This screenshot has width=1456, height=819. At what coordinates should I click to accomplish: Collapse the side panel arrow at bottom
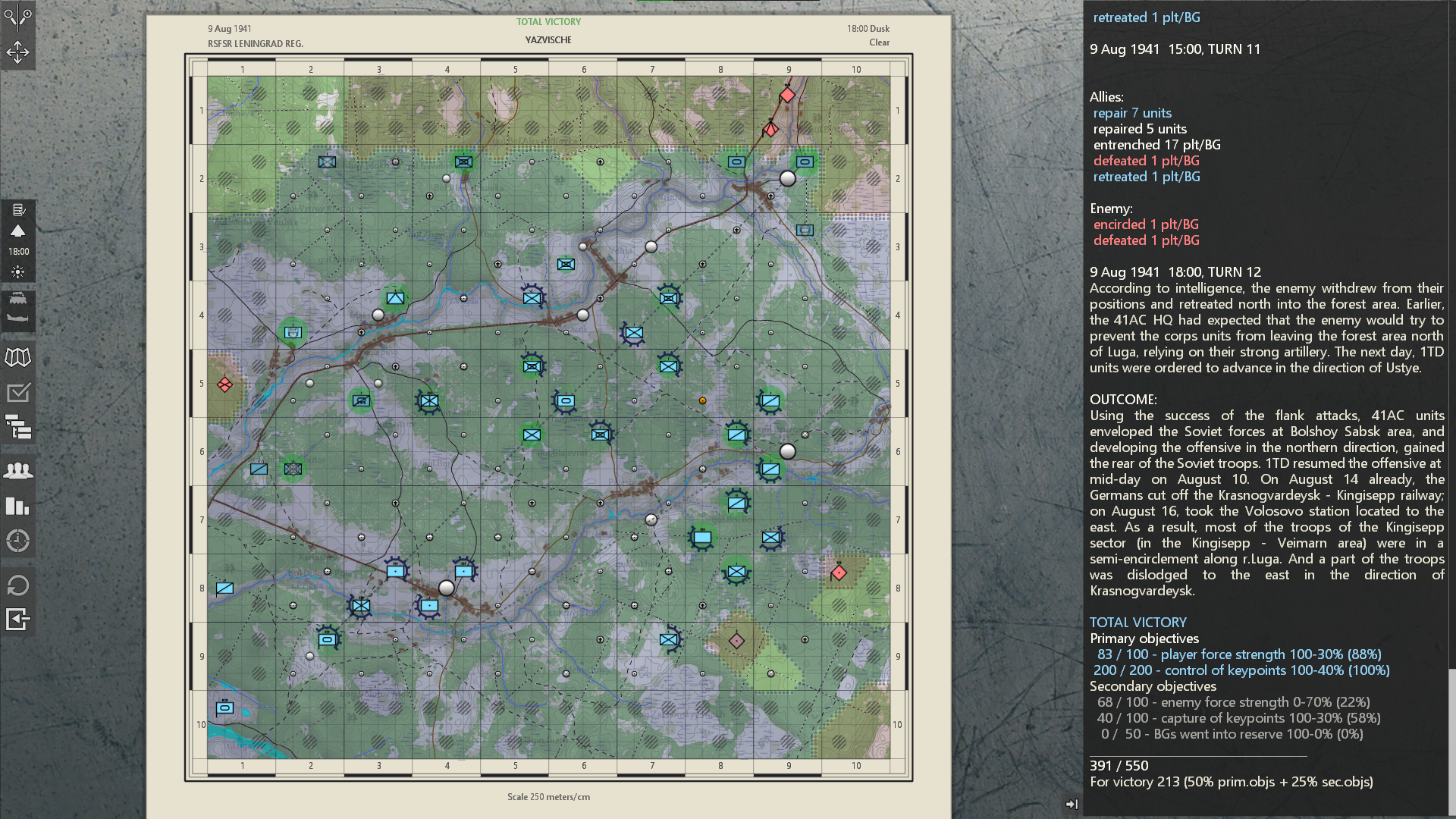[x=1072, y=804]
